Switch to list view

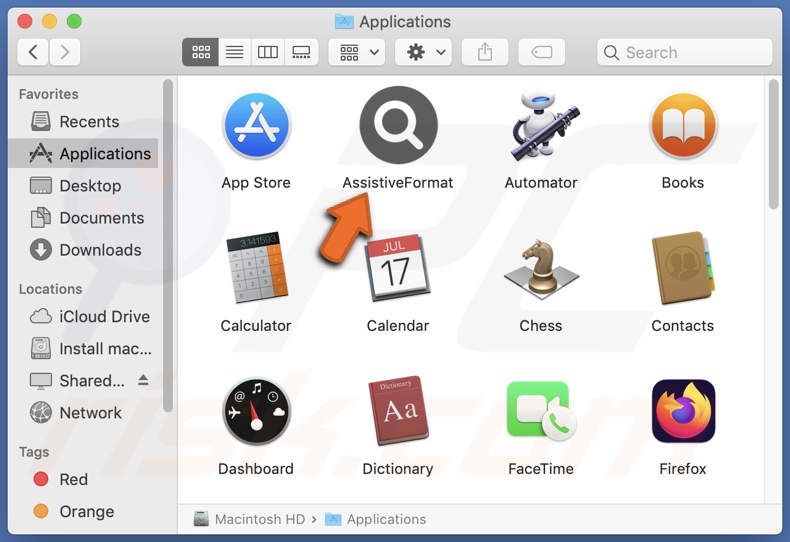click(x=234, y=52)
